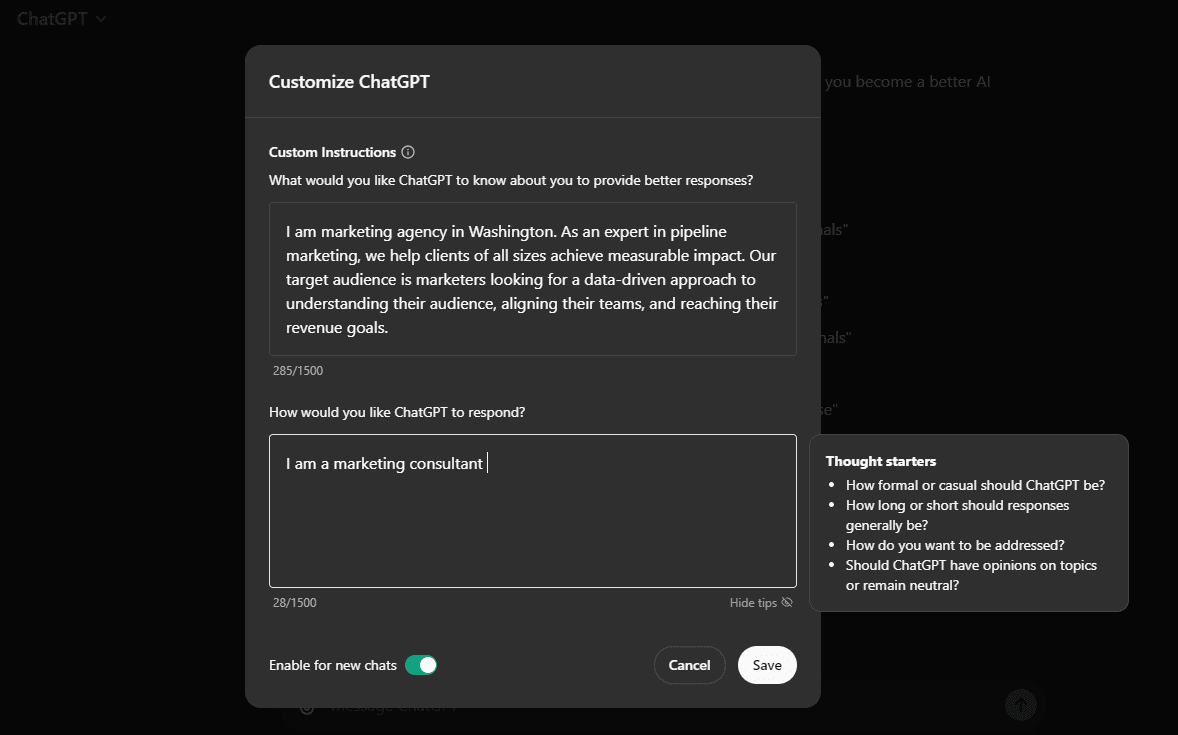Click the ChatGPT chevron in top left
The image size is (1178, 735).
[100, 18]
